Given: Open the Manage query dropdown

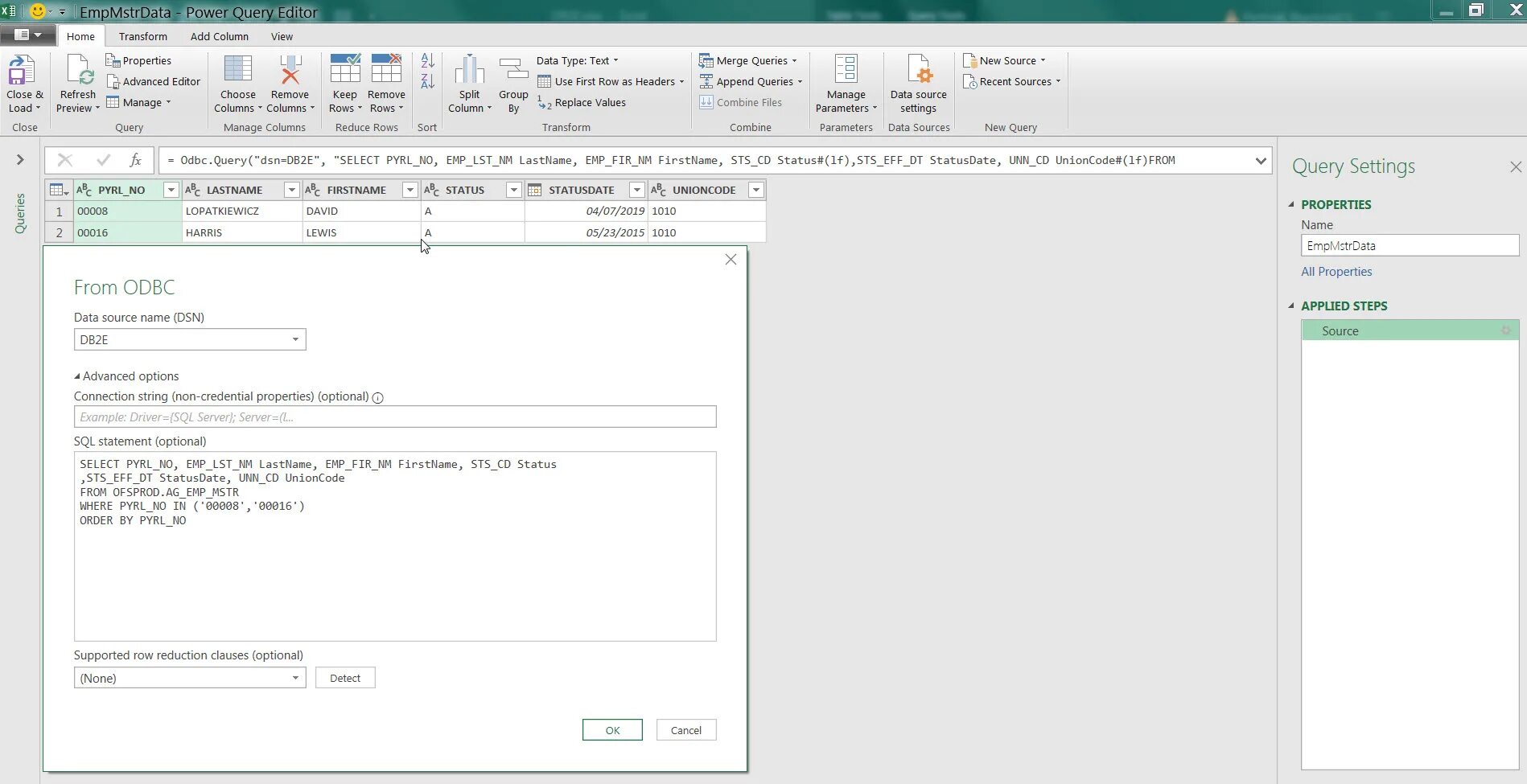Looking at the screenshot, I should [138, 102].
